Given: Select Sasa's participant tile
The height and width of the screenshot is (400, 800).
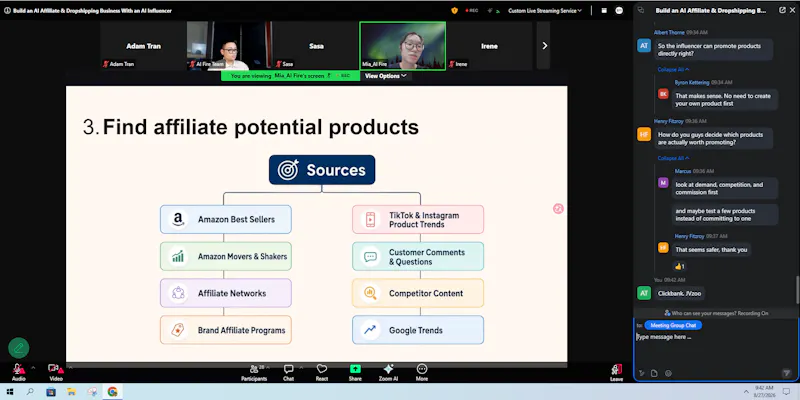Looking at the screenshot, I should click(316, 45).
